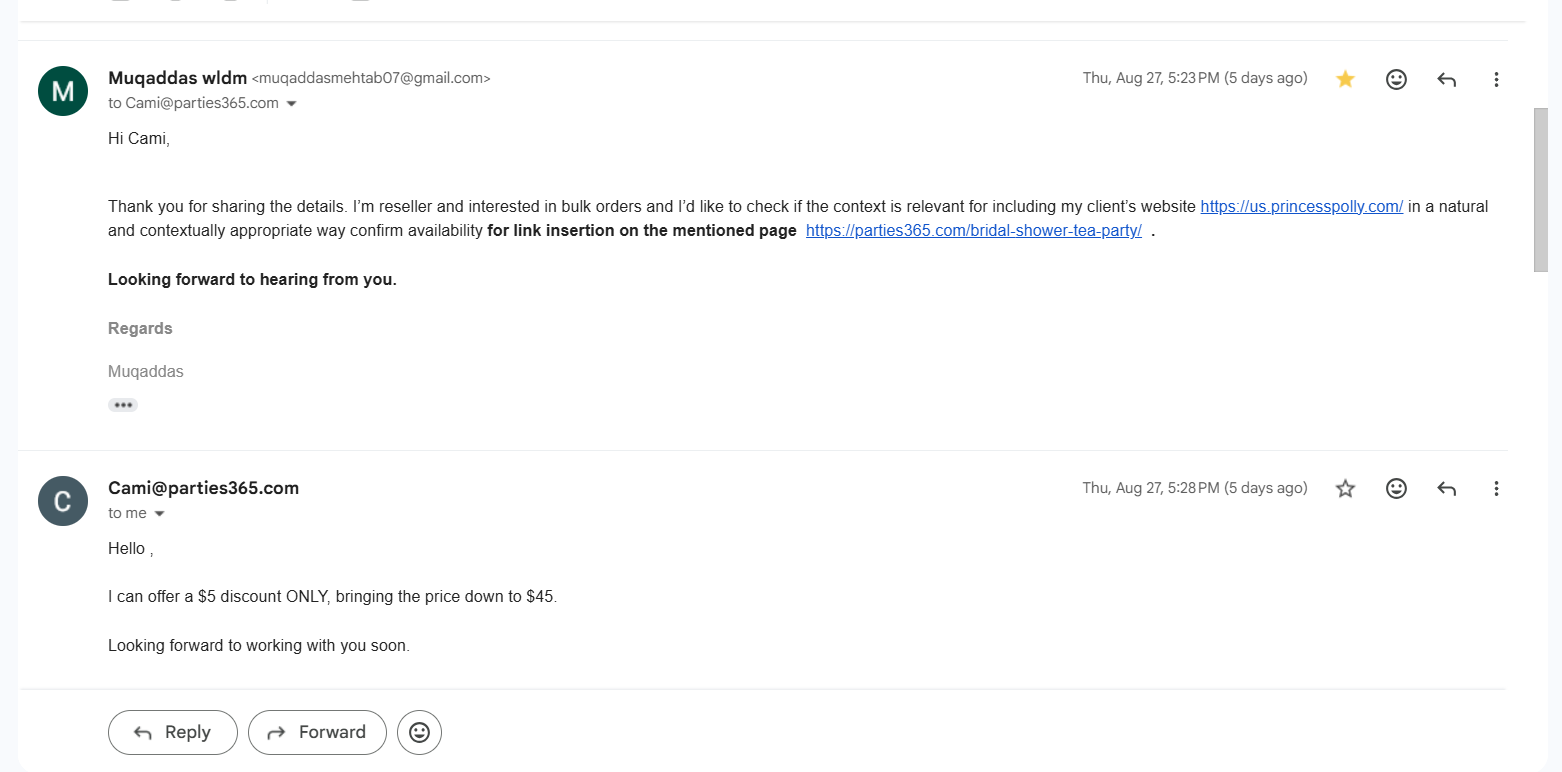This screenshot has width=1562, height=772.
Task: Click the Forward button
Action: pos(317,732)
